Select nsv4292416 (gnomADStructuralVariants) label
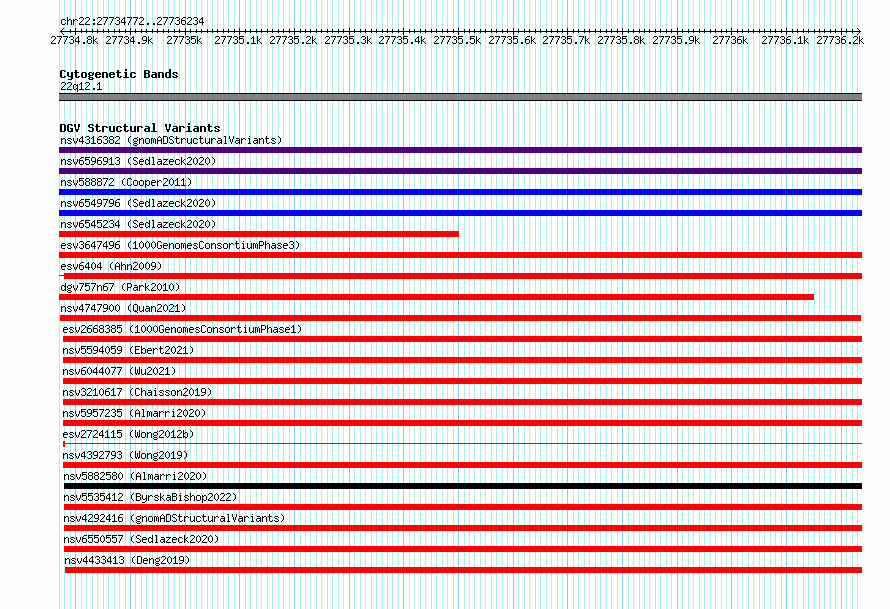The width and height of the screenshot is (890, 609). (x=174, y=518)
